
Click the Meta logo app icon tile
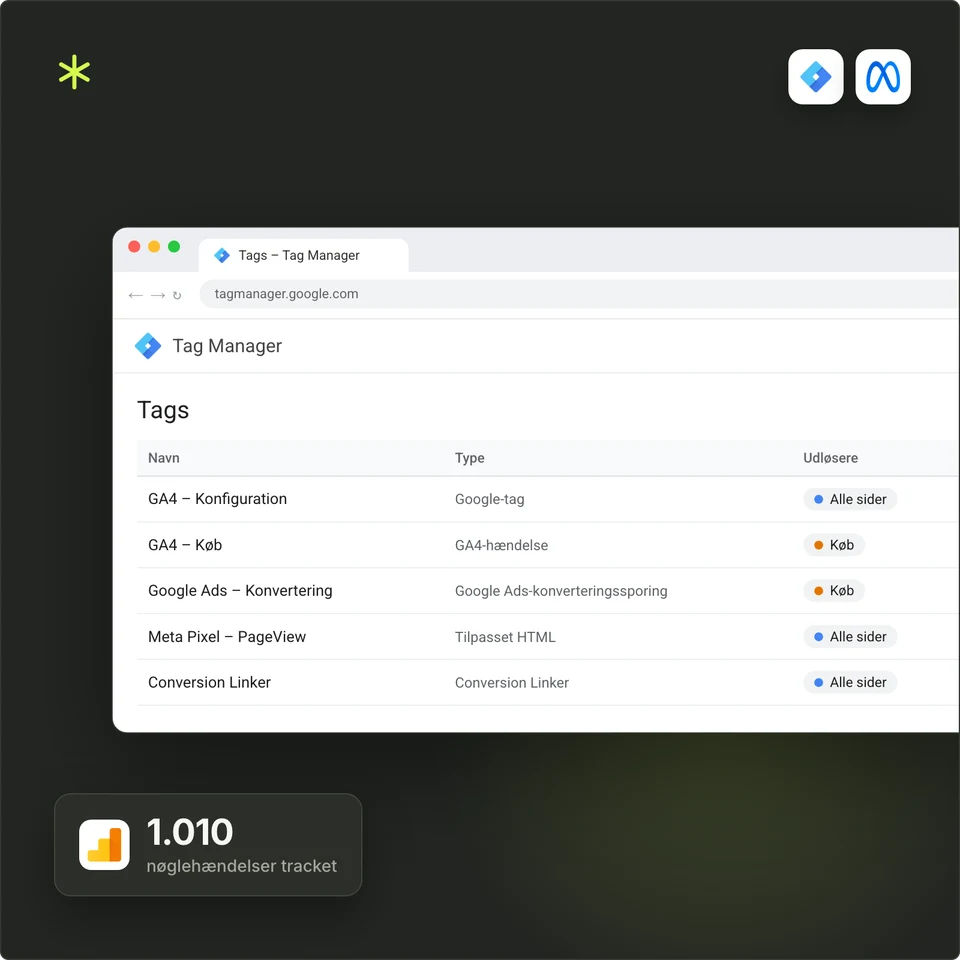(x=883, y=77)
